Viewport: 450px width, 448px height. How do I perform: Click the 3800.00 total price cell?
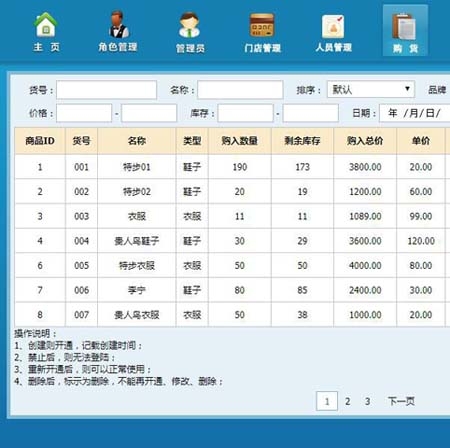tap(365, 167)
